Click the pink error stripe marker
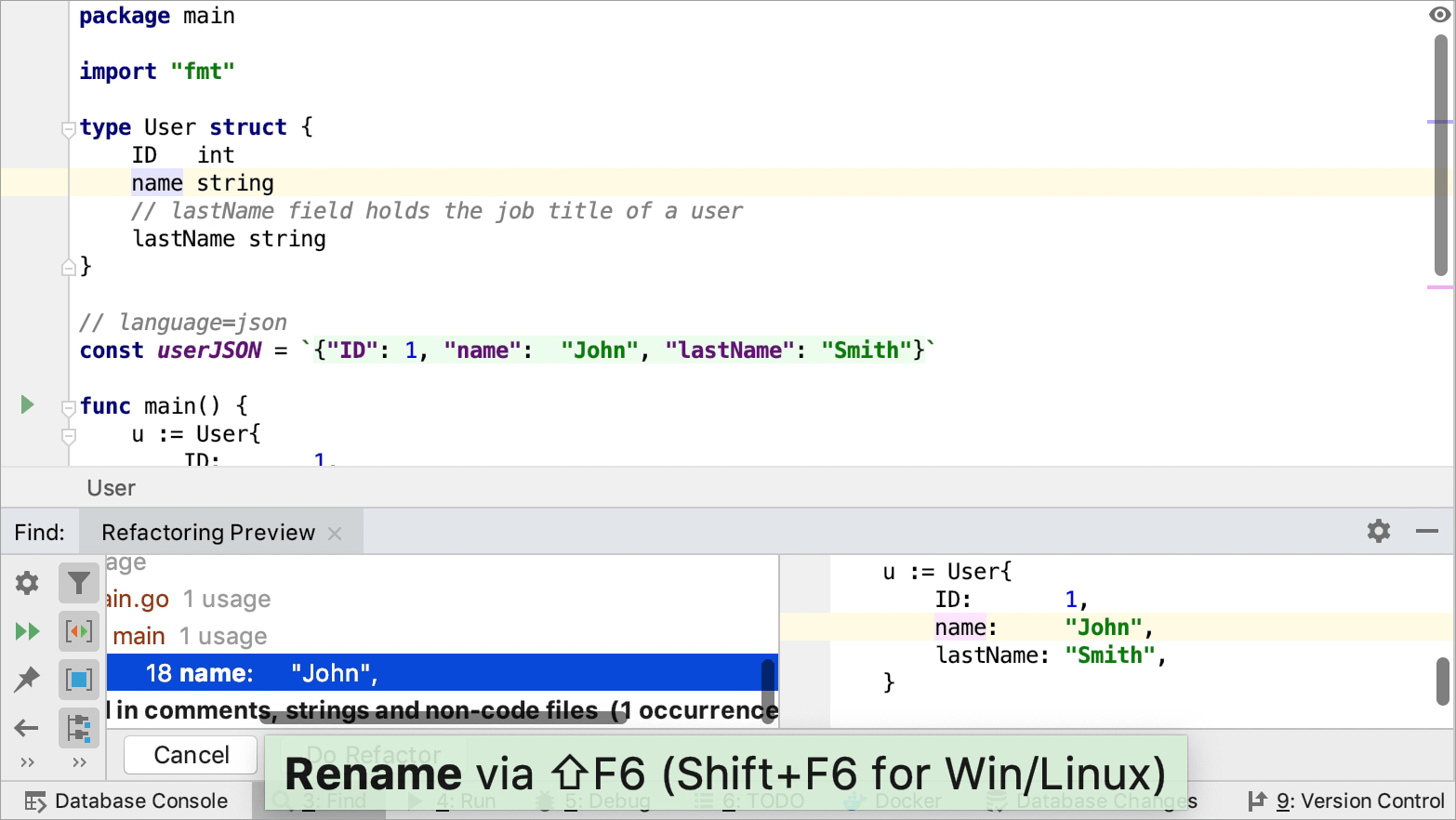This screenshot has height=820, width=1456. 1440,287
